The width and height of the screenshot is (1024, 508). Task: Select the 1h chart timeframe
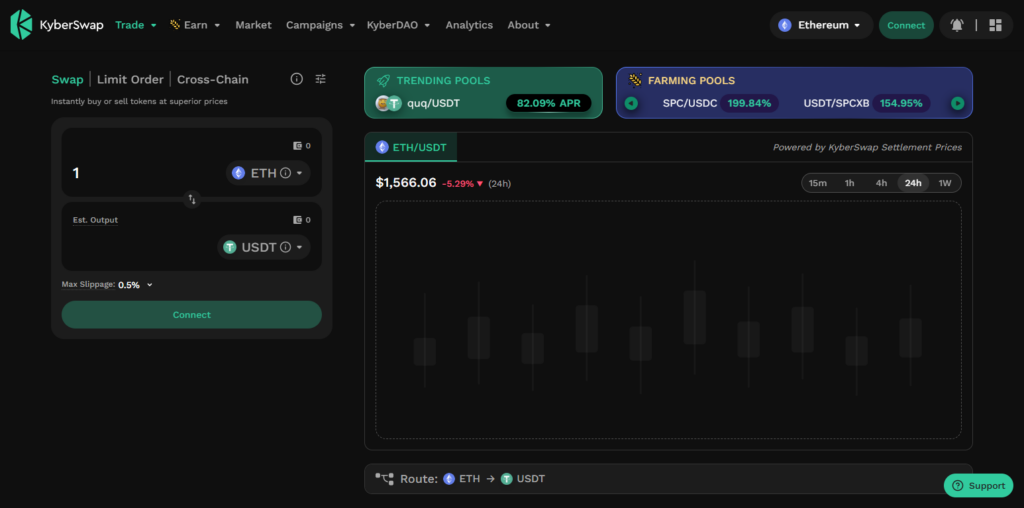[x=849, y=183]
